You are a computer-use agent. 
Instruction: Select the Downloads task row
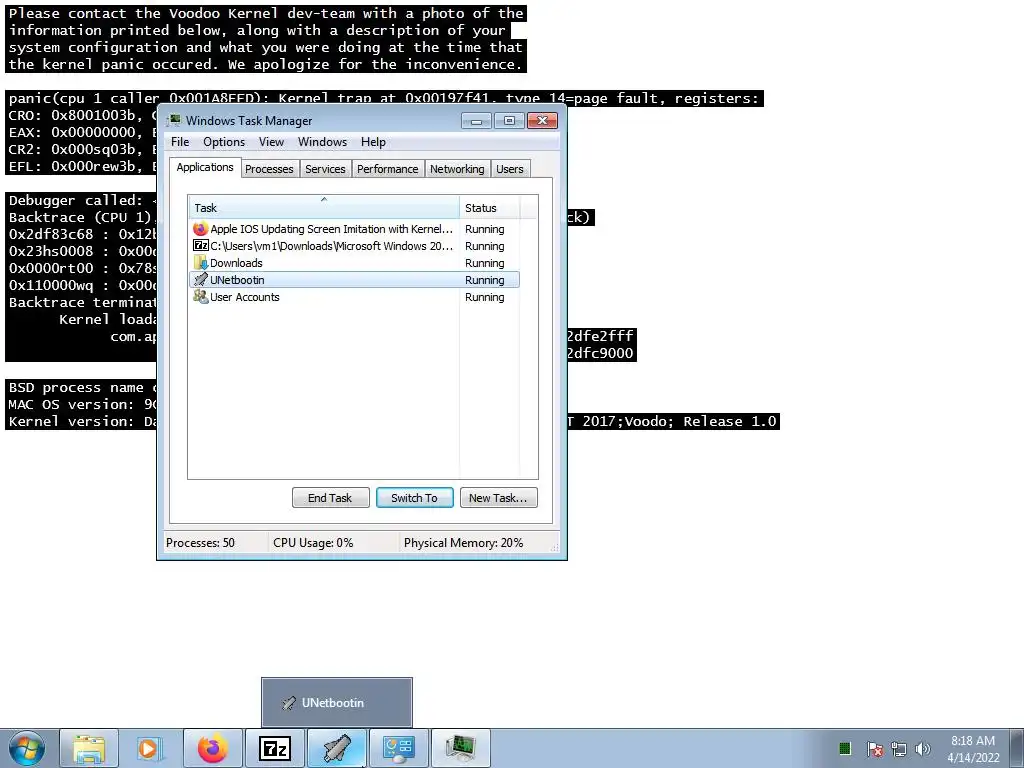355,263
